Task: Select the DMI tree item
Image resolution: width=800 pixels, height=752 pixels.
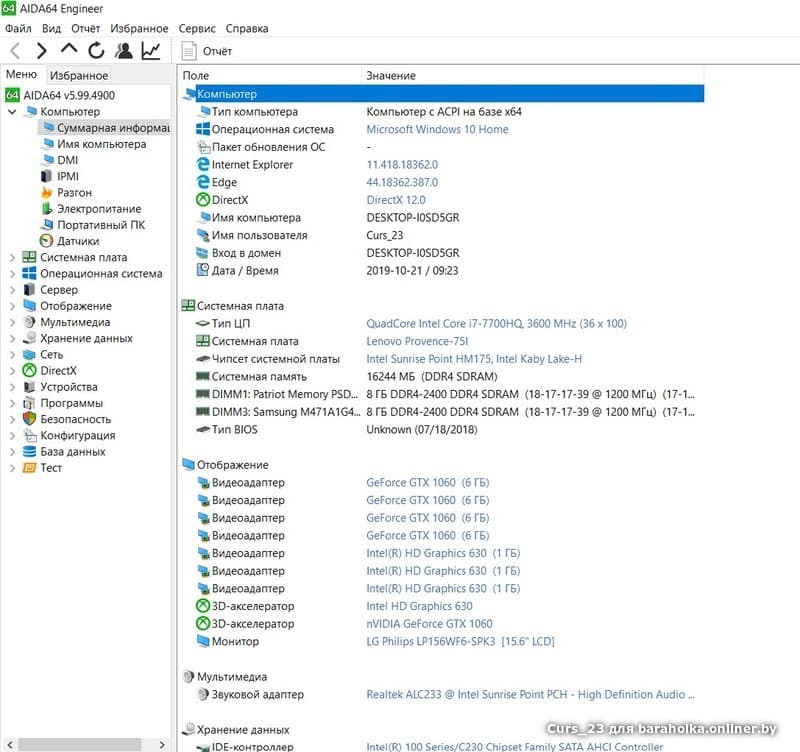Action: pos(60,160)
